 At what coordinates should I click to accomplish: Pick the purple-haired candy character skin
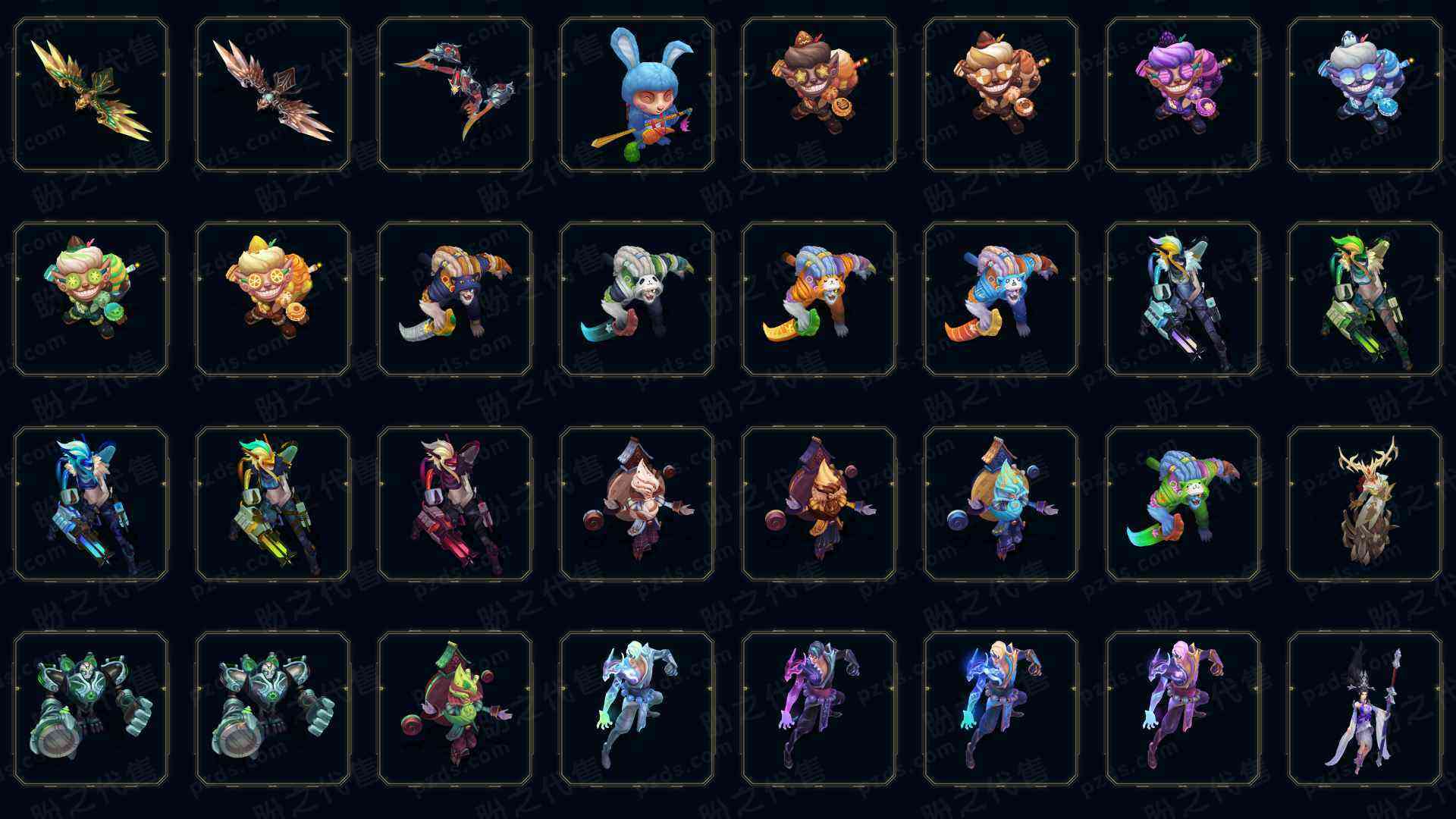click(x=1183, y=94)
